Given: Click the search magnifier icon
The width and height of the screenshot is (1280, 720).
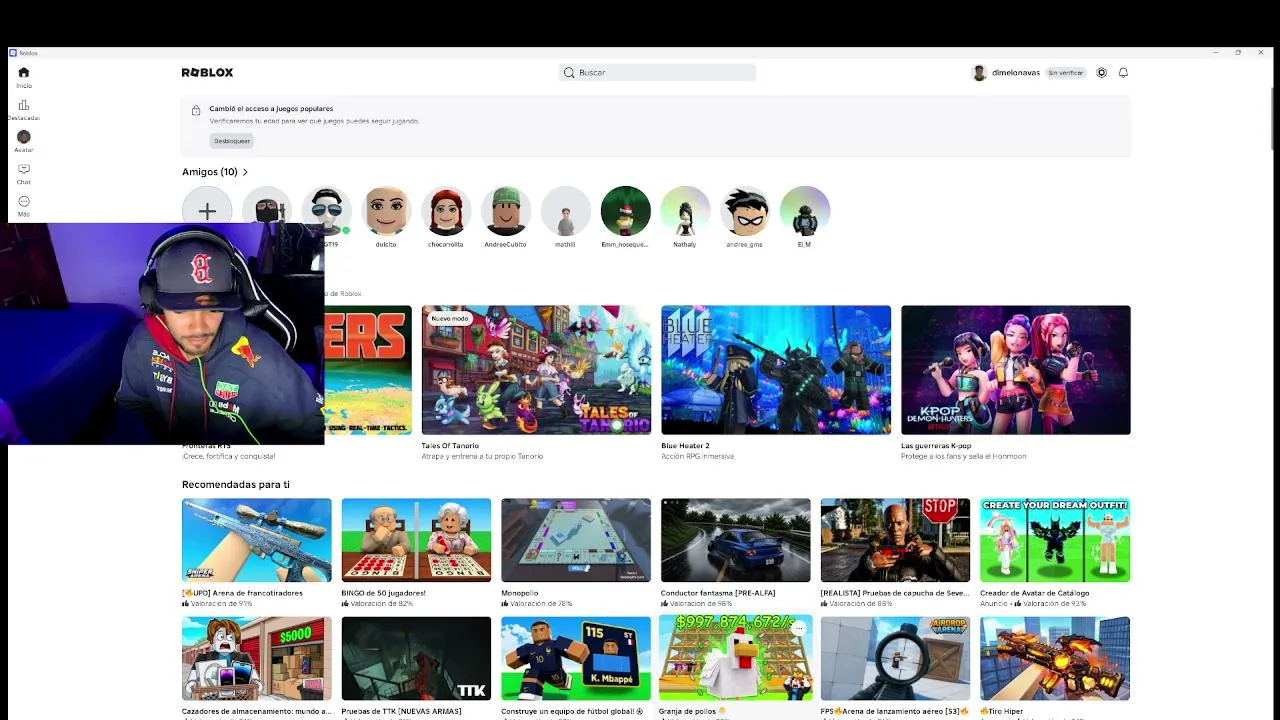Looking at the screenshot, I should click(x=569, y=73).
